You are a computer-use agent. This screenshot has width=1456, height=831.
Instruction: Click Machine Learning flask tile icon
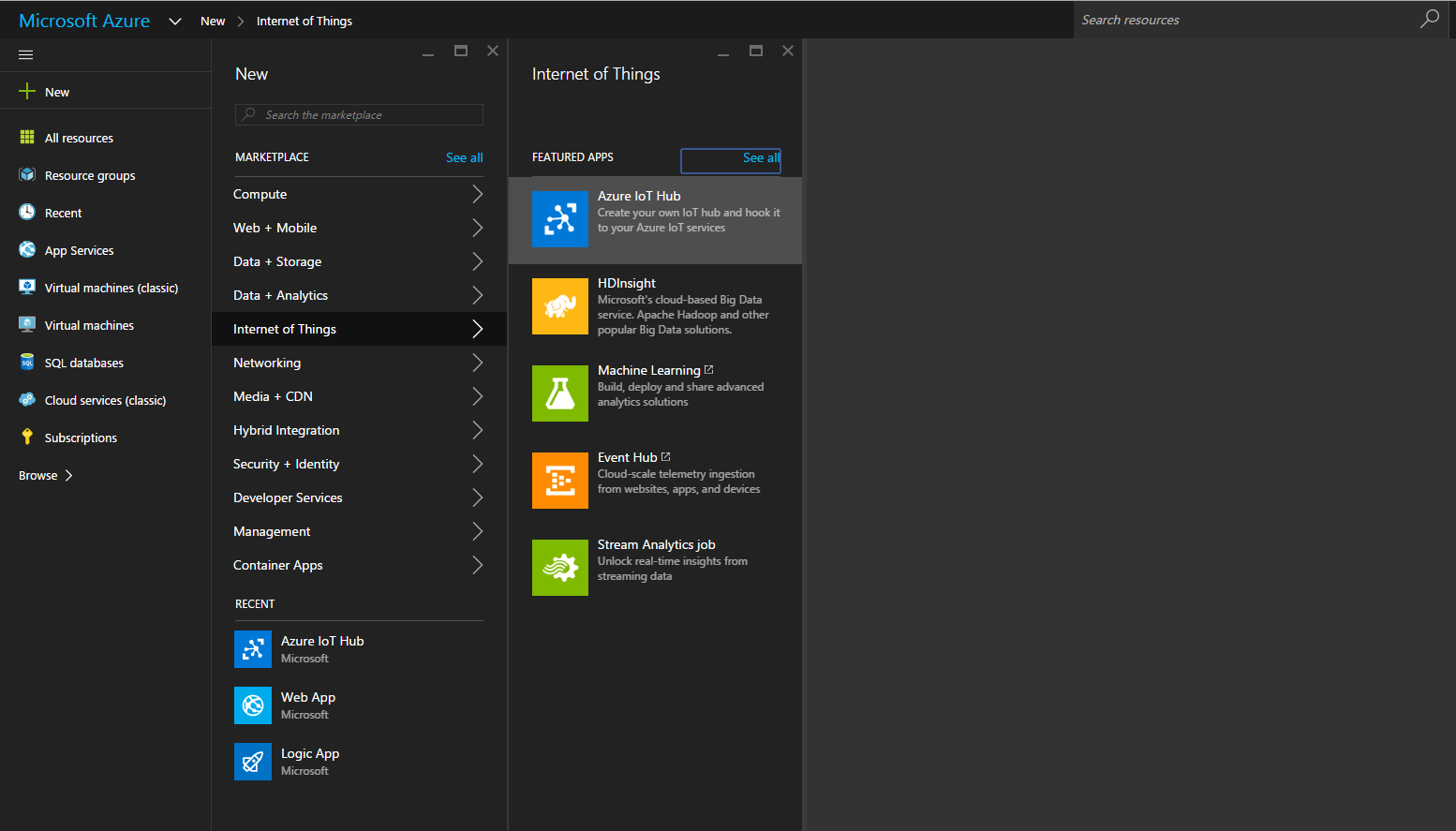point(560,393)
